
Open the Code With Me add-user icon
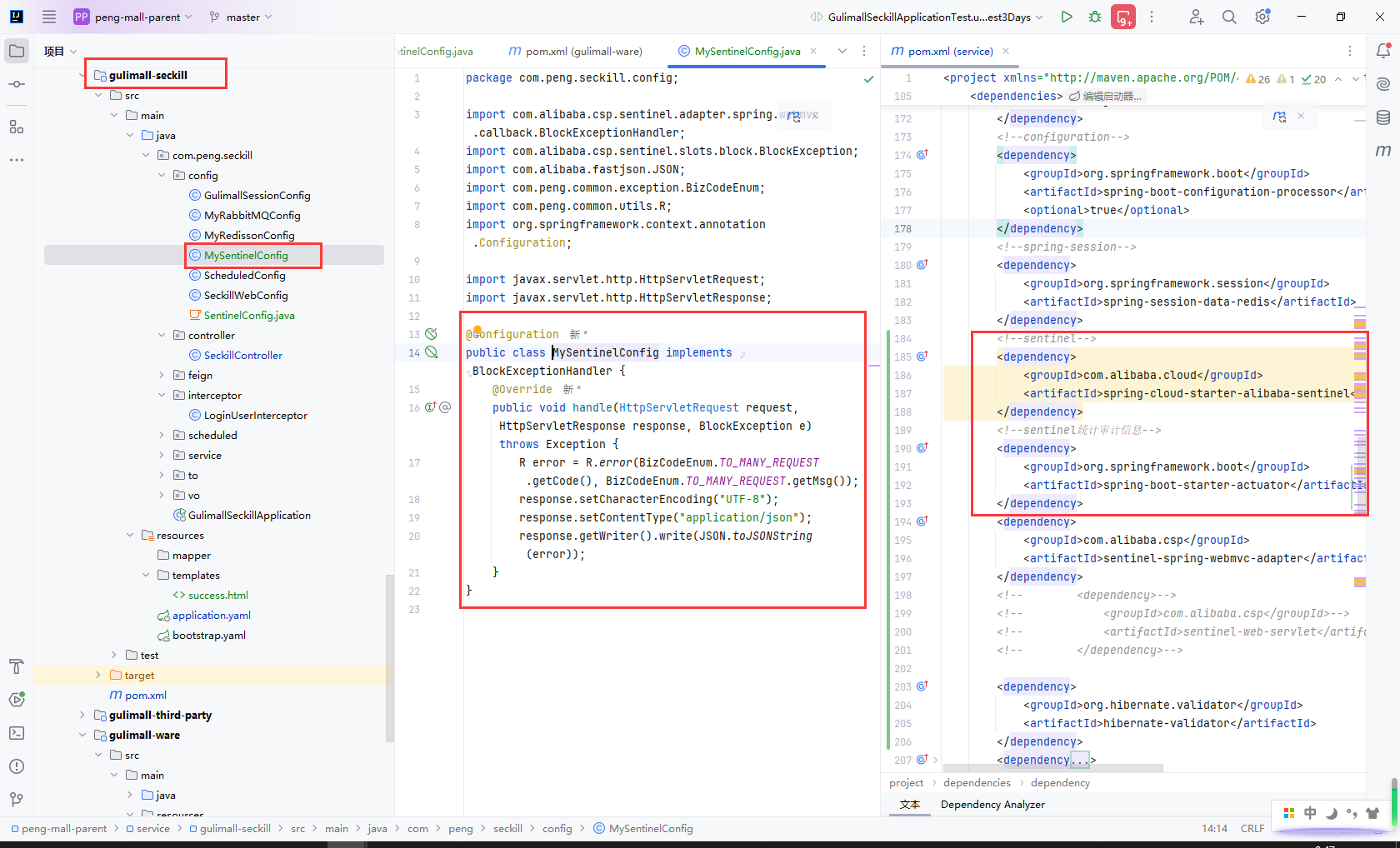[x=1197, y=17]
